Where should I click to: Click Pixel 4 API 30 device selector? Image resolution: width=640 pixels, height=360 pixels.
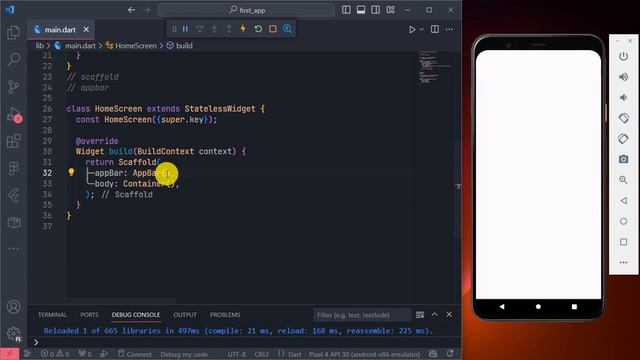click(x=364, y=354)
